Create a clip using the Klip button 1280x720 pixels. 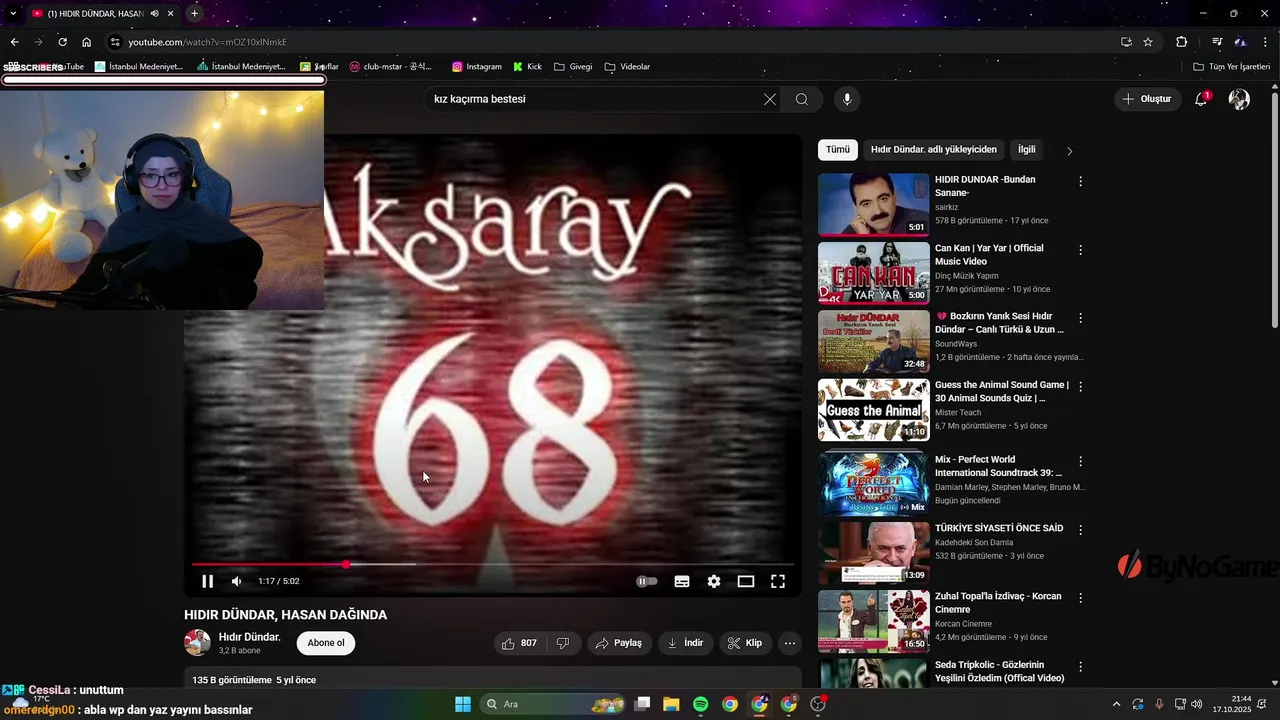click(745, 643)
